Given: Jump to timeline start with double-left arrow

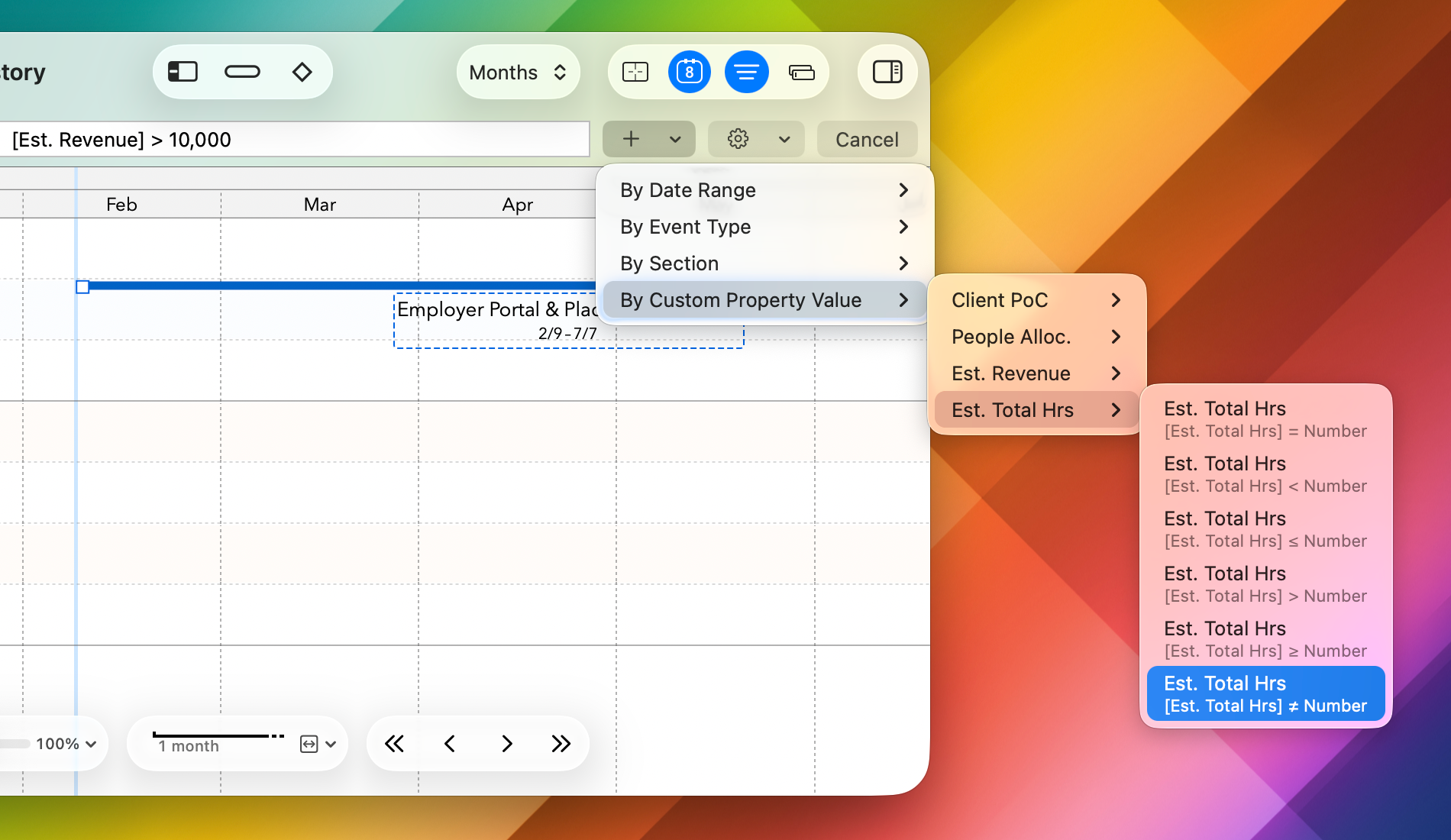Looking at the screenshot, I should [x=394, y=743].
